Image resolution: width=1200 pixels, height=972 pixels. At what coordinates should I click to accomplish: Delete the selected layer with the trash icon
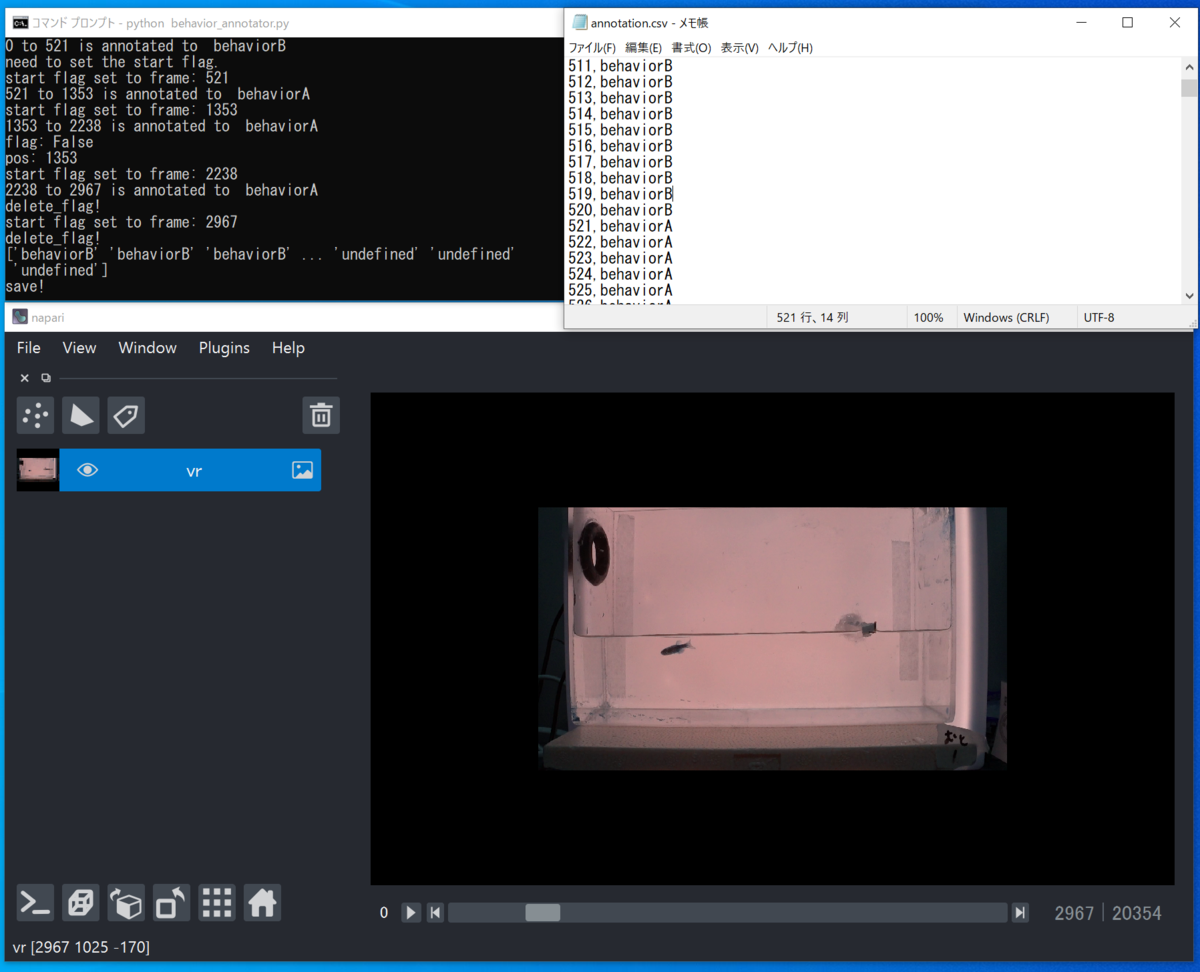[321, 415]
